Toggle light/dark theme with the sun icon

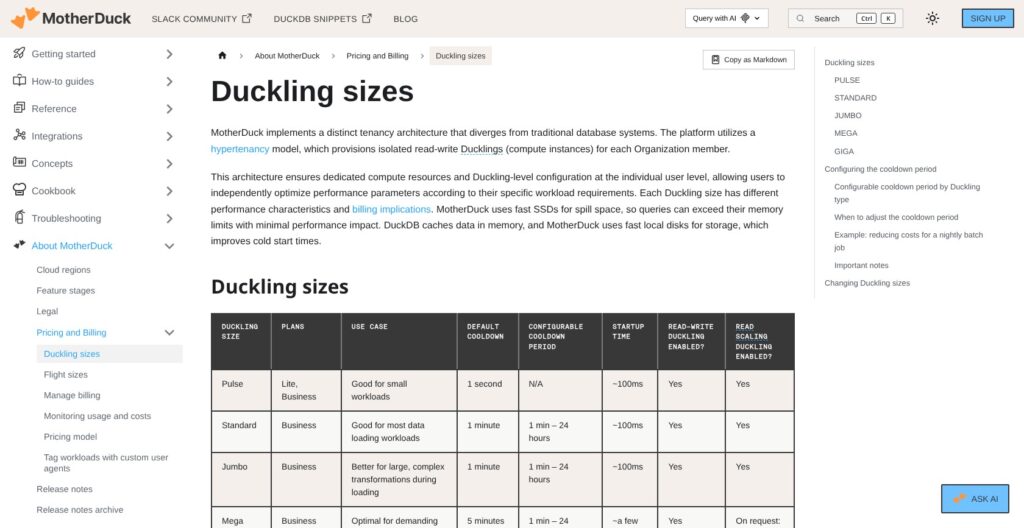(933, 18)
